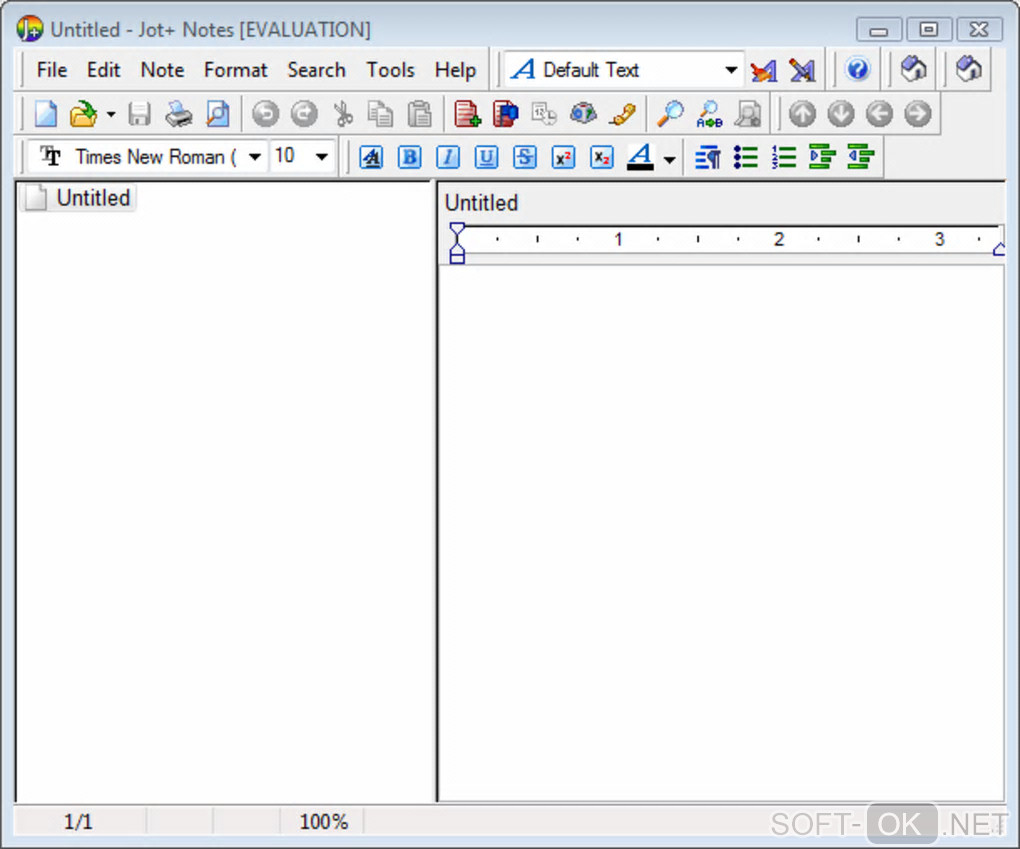1020x849 pixels.
Task: Save the document with the floppy disk icon
Action: tap(139, 115)
